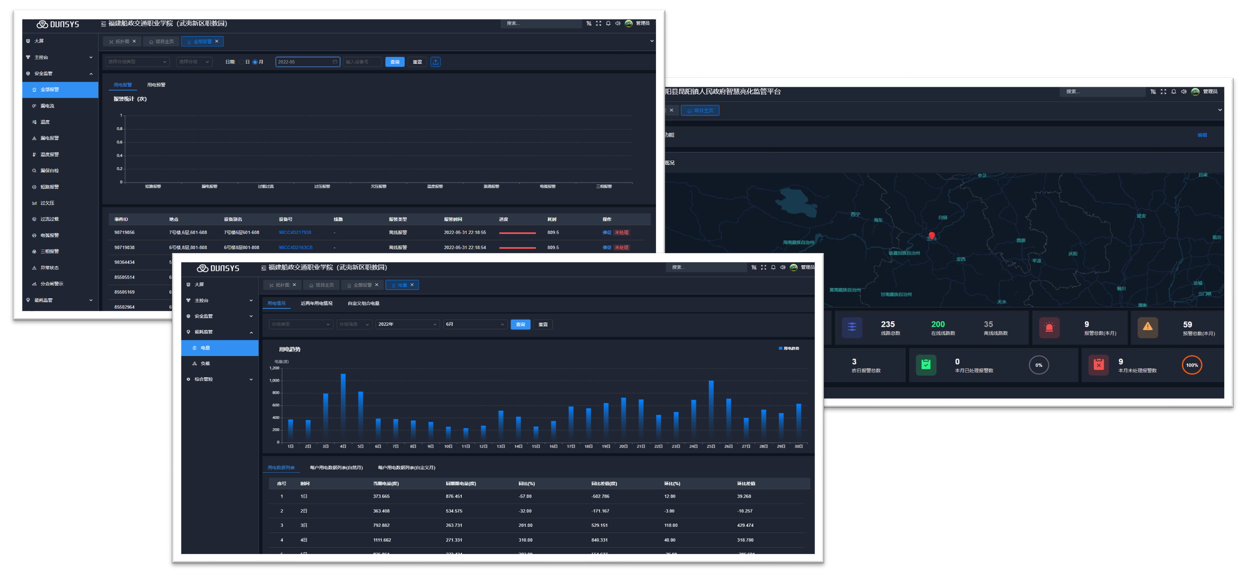Click the red map location pin

(932, 236)
